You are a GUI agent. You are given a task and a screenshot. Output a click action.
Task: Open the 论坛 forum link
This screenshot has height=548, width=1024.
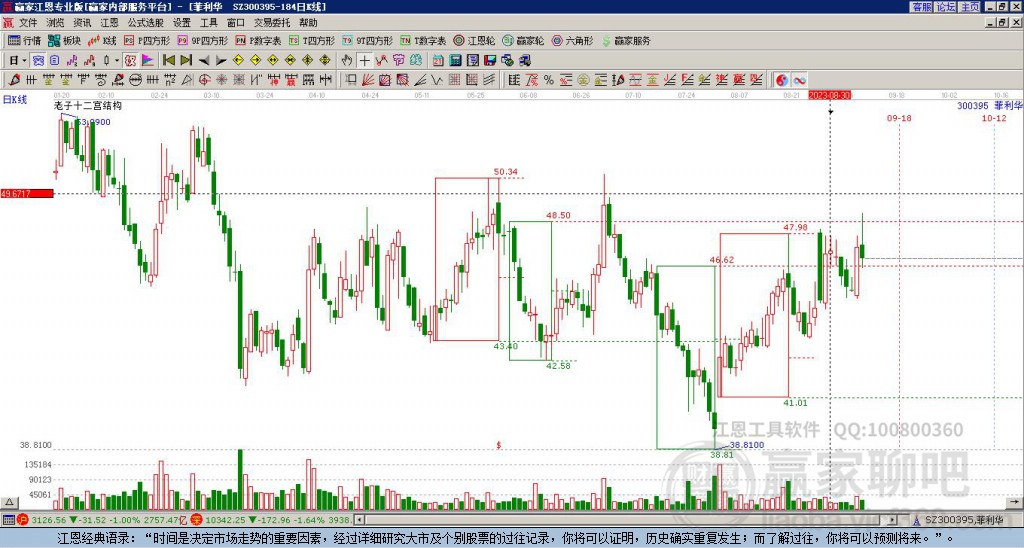pyautogui.click(x=946, y=7)
